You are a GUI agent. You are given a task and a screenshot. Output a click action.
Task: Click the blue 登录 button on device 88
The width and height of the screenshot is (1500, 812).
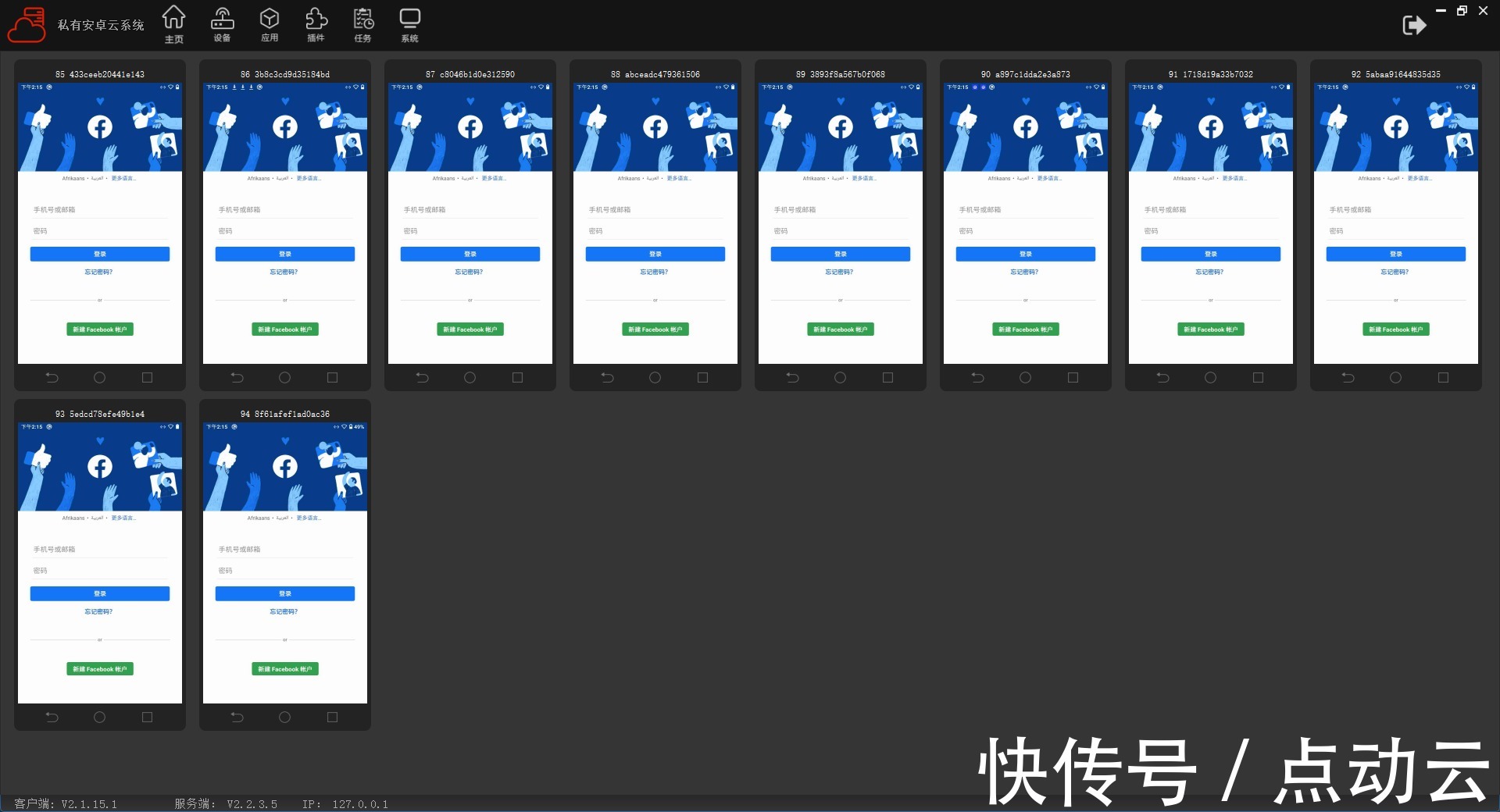(655, 254)
